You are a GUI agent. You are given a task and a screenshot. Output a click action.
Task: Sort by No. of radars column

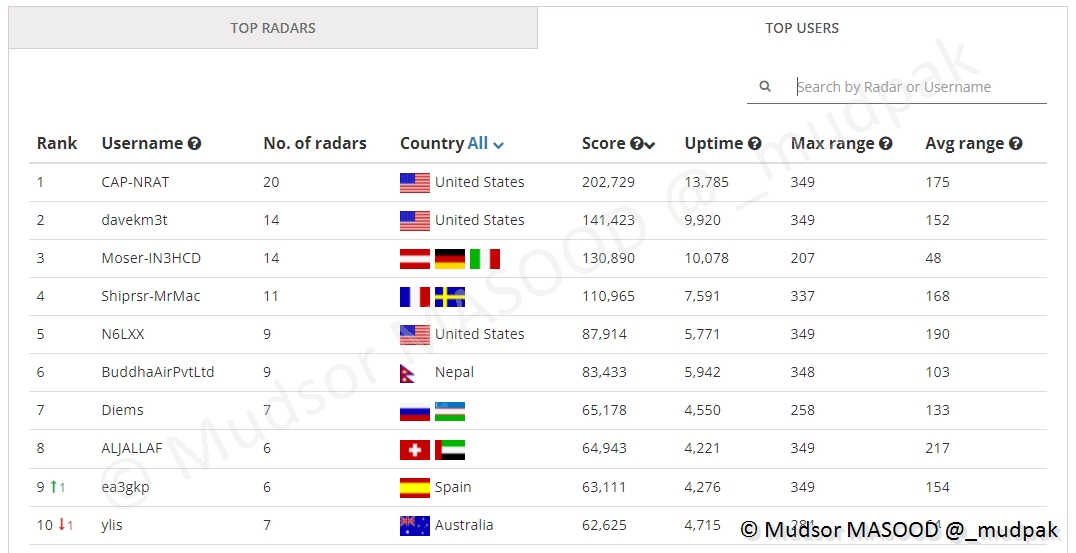(x=314, y=143)
